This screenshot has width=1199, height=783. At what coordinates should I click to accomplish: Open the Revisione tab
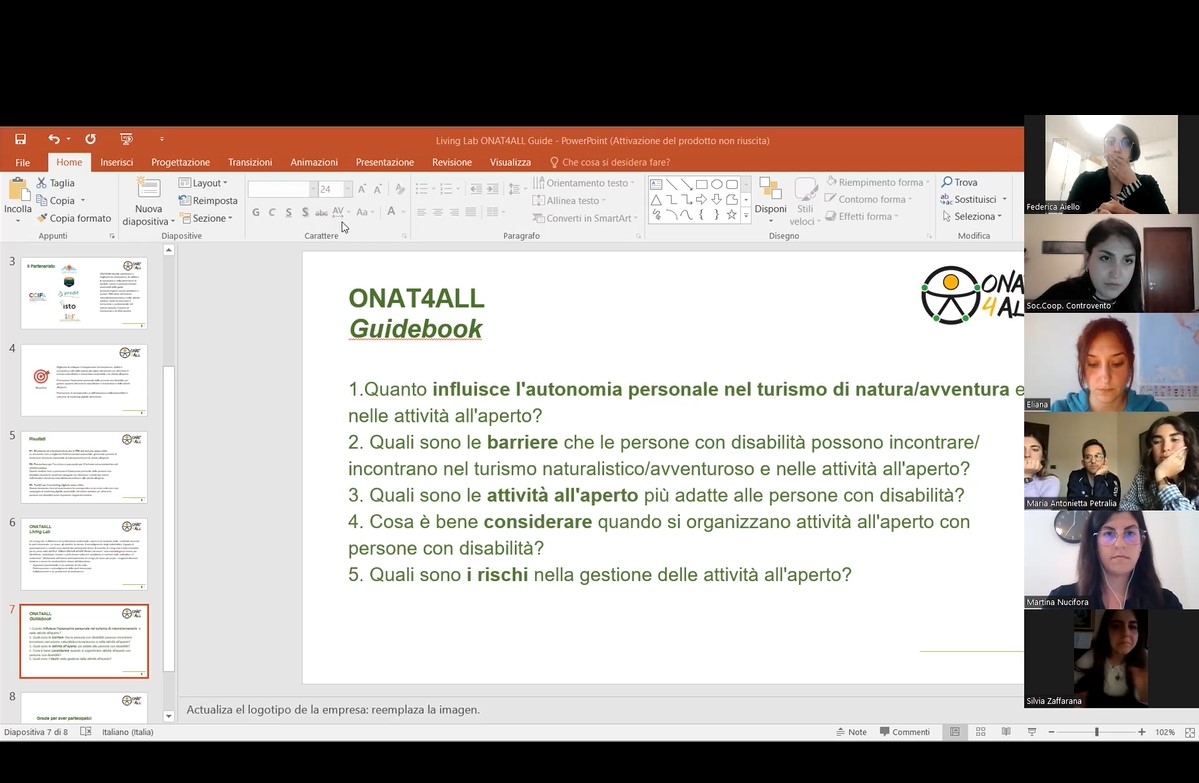click(x=452, y=162)
